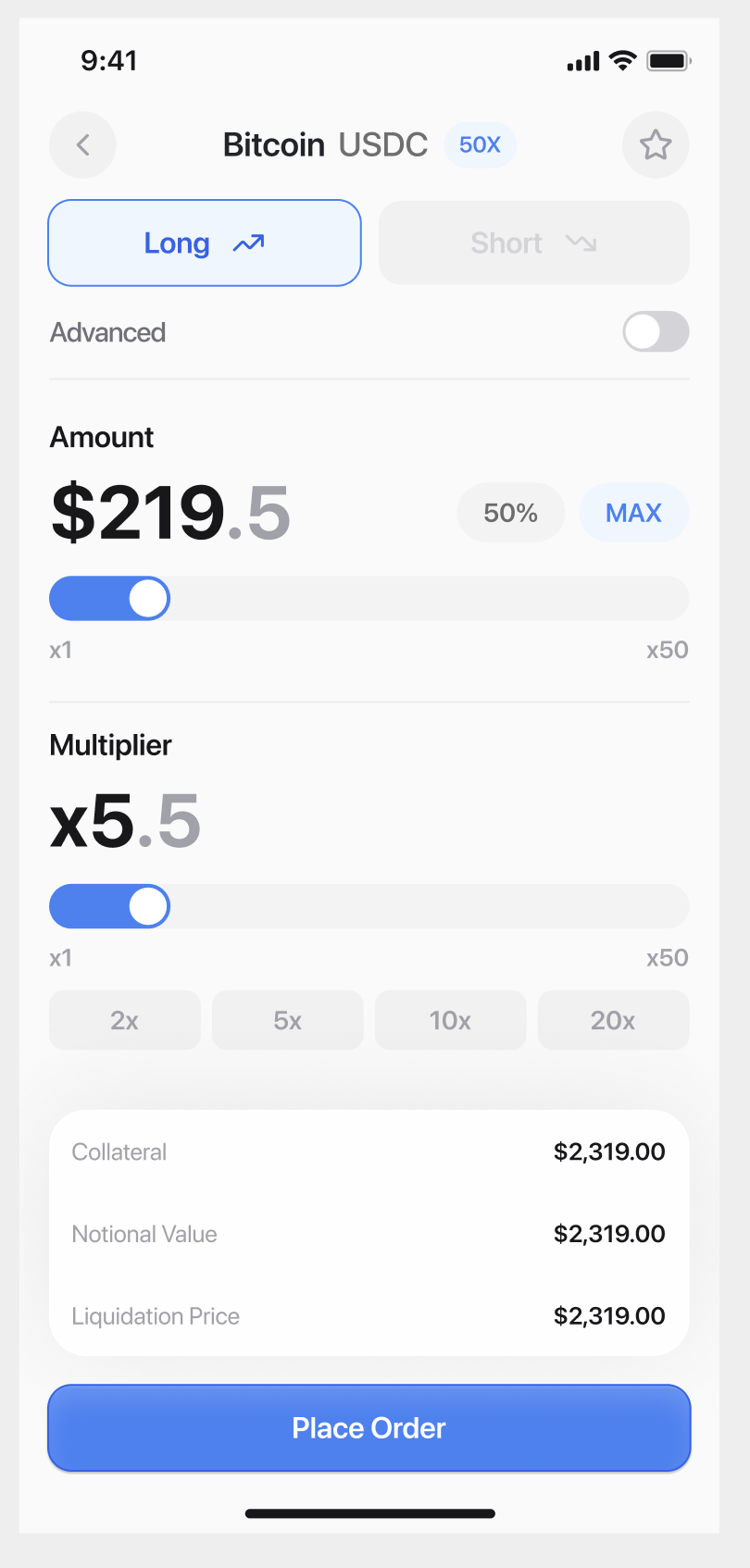Set amount to MAX
Viewport: 750px width, 1568px height.
[x=634, y=513]
